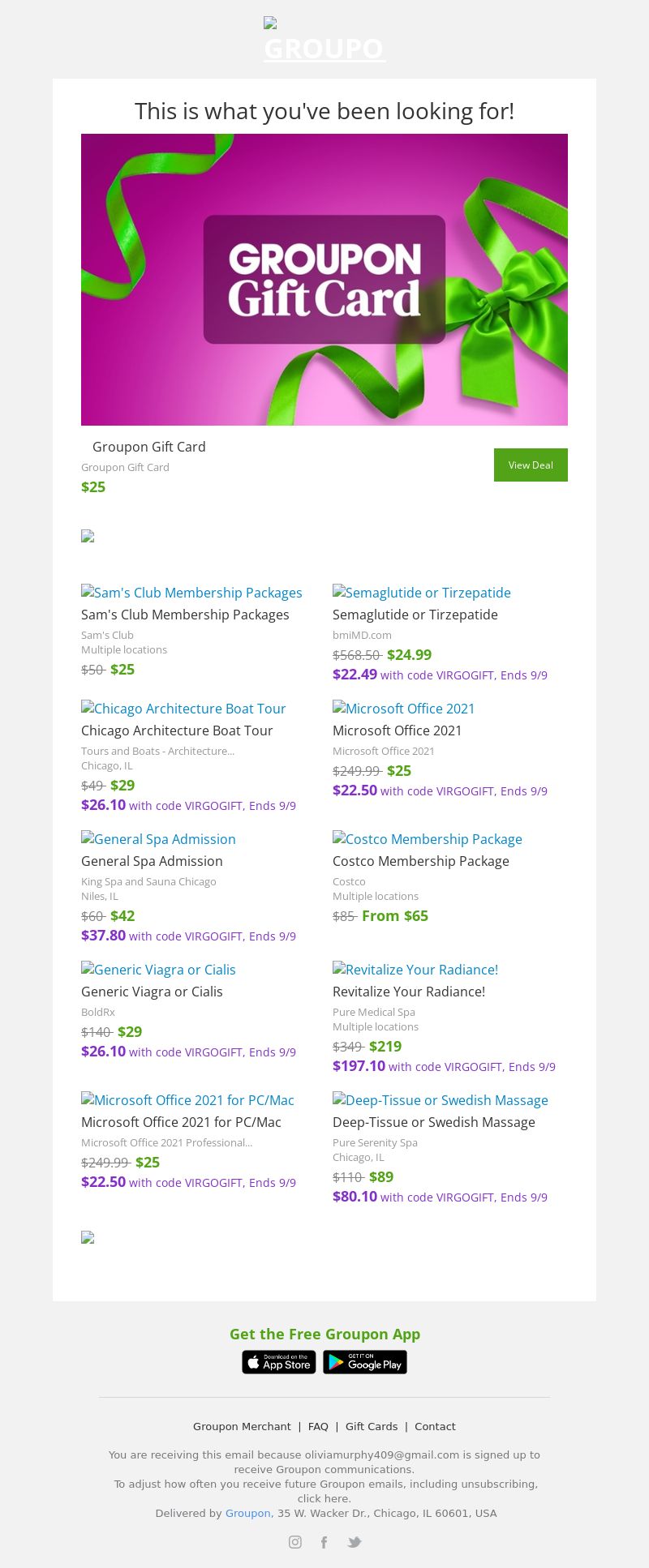The image size is (649, 1568).
Task: Open the Facebook icon in footer
Action: tap(324, 1542)
